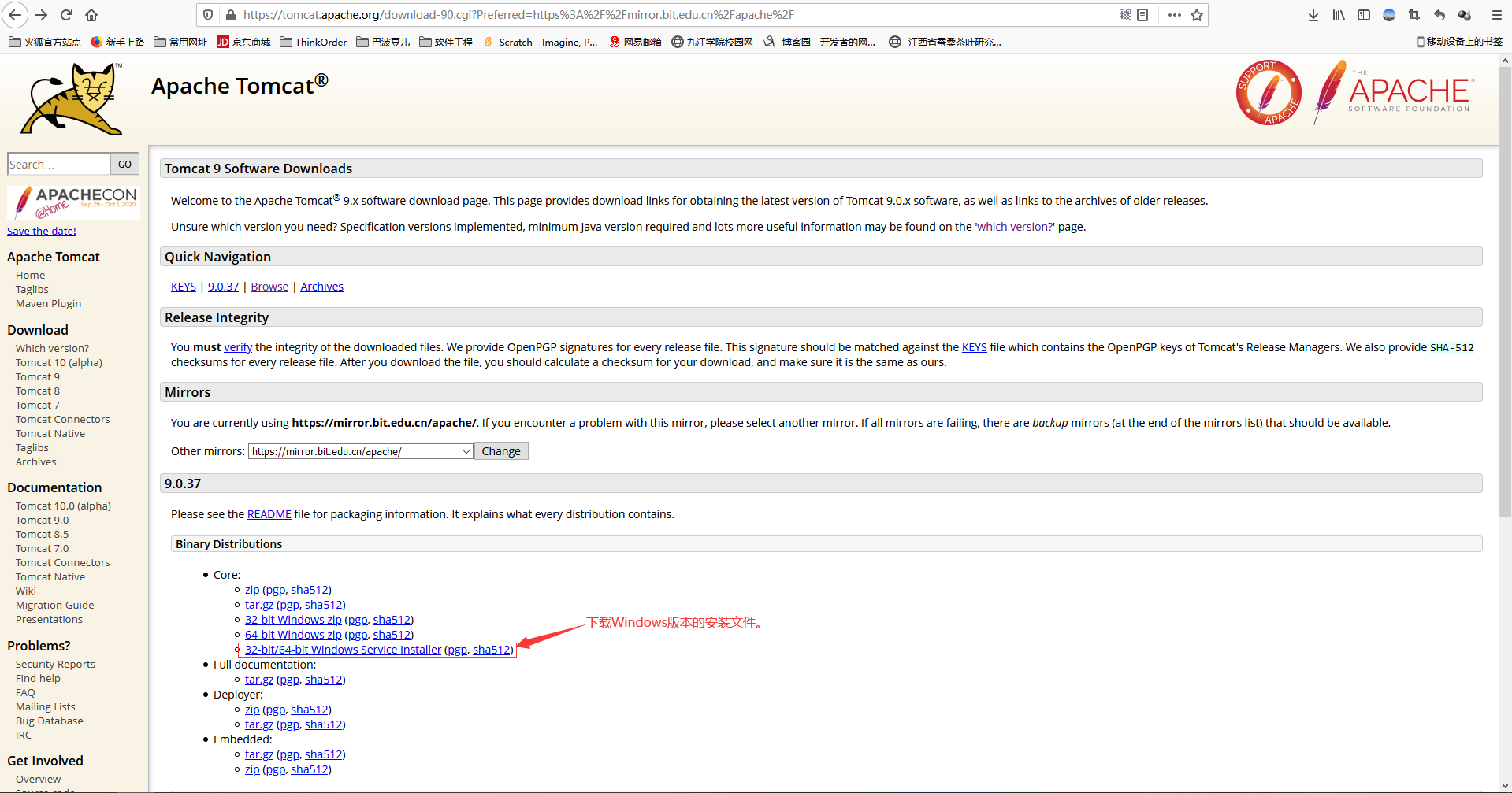This screenshot has width=1512, height=793.
Task: Open sha512 for Windows Service Installer
Action: pyautogui.click(x=492, y=650)
